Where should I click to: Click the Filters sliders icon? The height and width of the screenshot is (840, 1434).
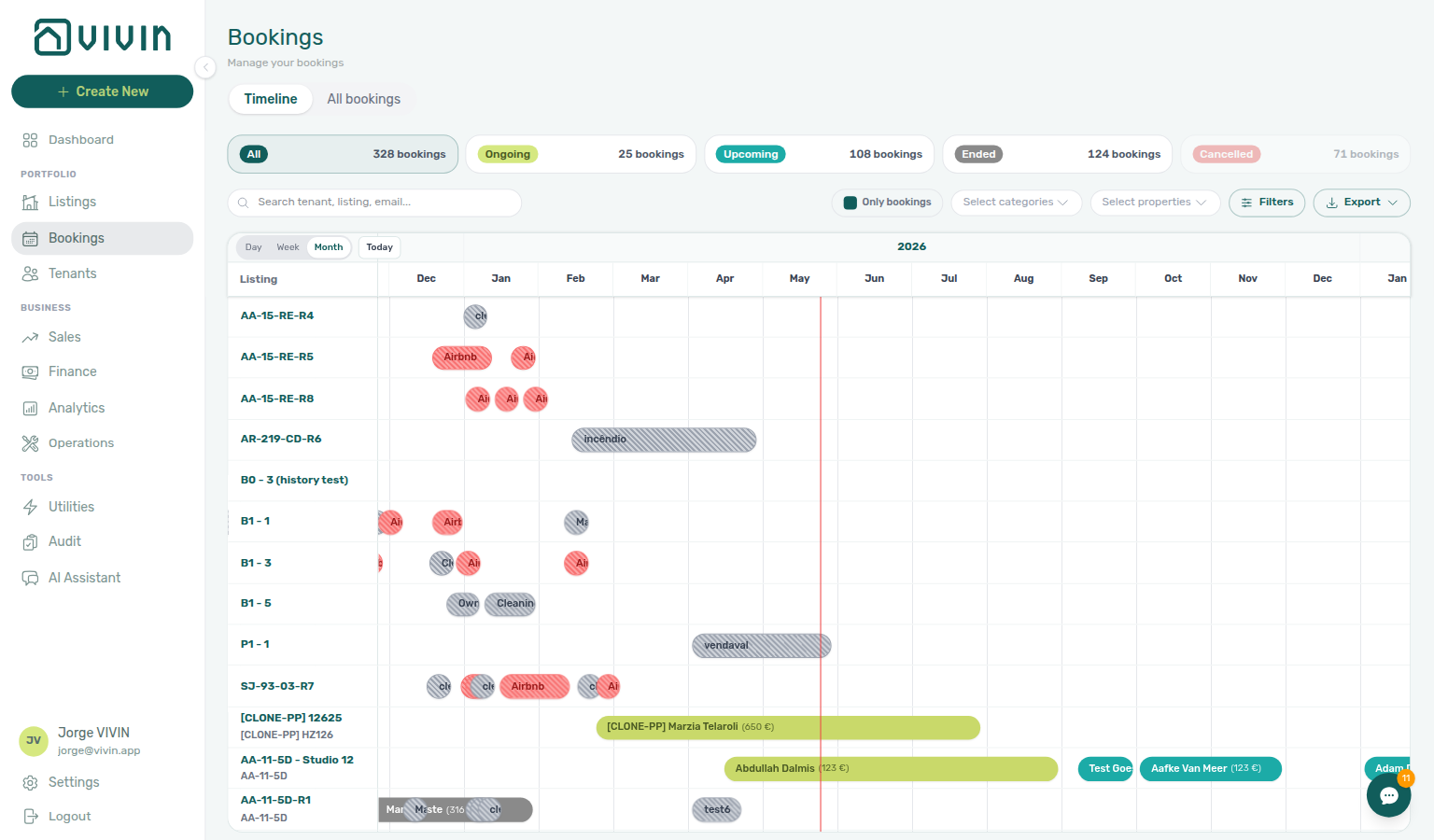coord(1246,203)
